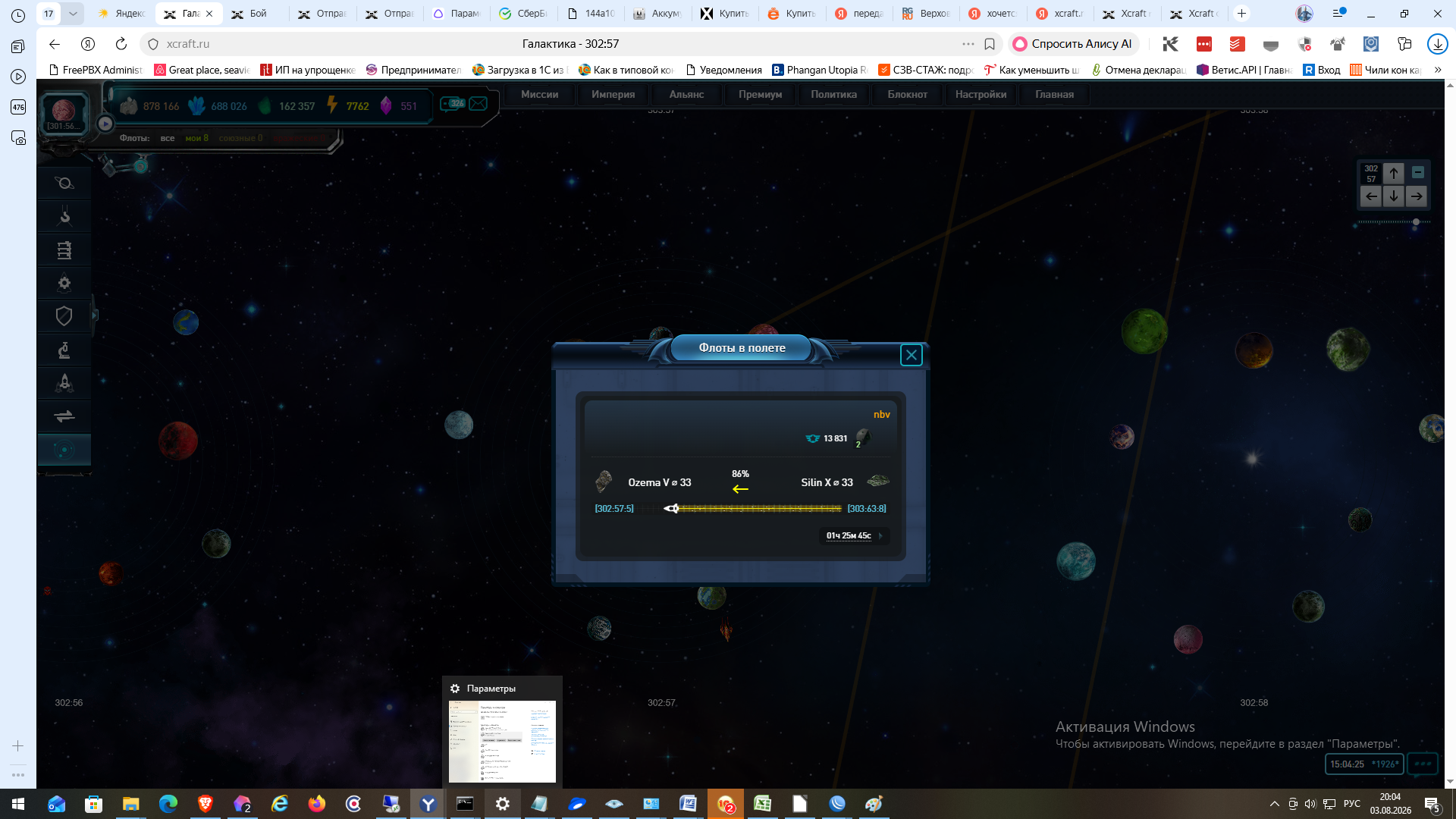Move galaxy map down with arrow button
The image size is (1456, 819).
point(1394,197)
